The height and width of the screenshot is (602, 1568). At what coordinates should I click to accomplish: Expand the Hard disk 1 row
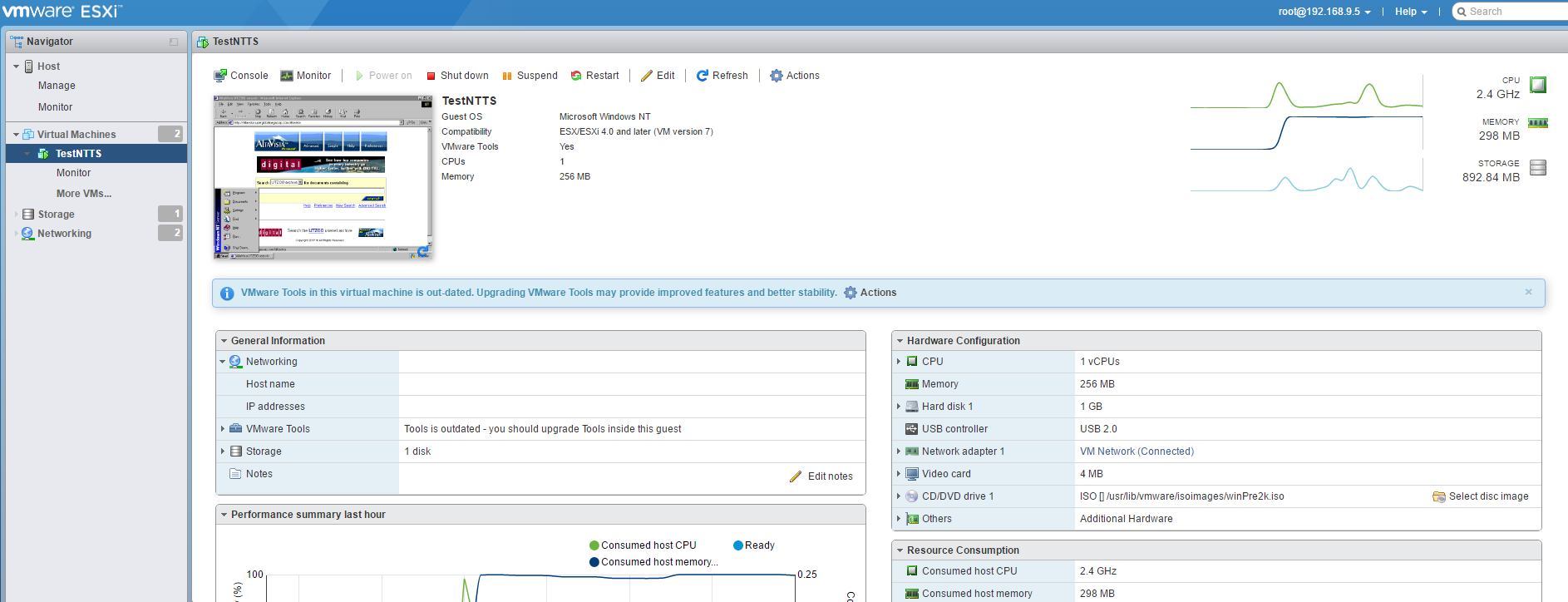click(x=899, y=407)
